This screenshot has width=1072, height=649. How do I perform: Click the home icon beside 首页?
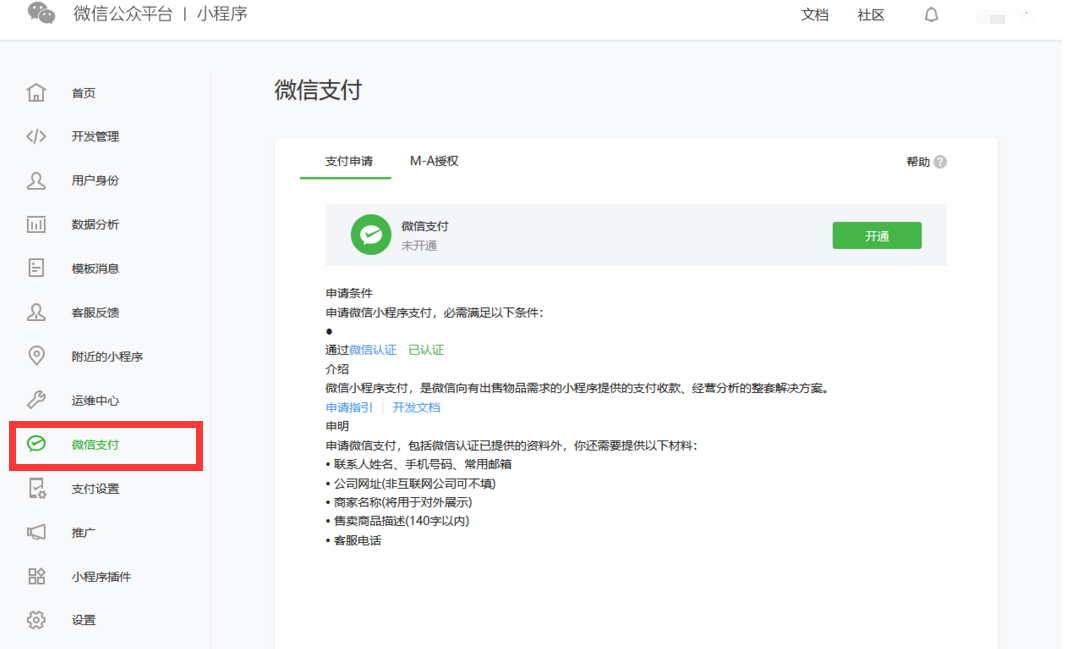(x=36, y=92)
